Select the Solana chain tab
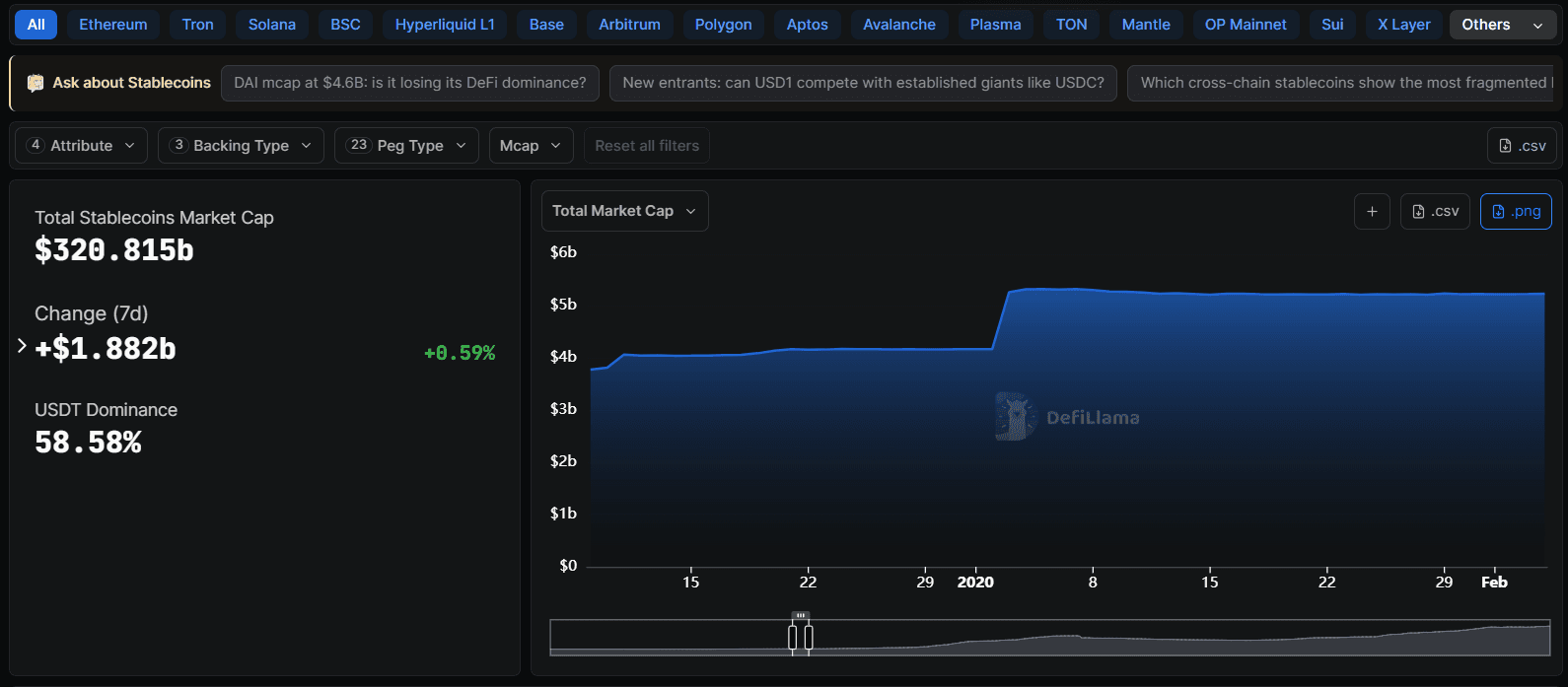Image resolution: width=1568 pixels, height=687 pixels. pyautogui.click(x=272, y=25)
